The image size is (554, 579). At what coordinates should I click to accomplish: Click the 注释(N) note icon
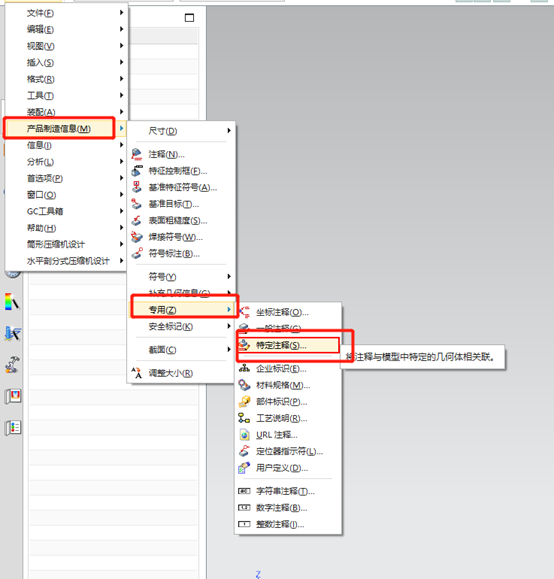[137, 154]
